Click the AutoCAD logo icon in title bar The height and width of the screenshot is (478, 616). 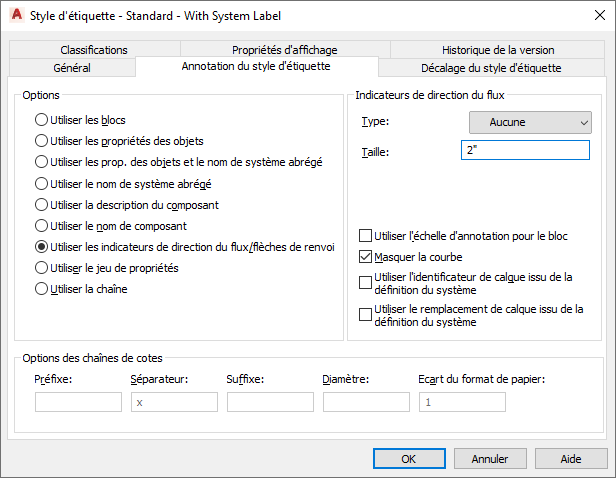(16, 15)
